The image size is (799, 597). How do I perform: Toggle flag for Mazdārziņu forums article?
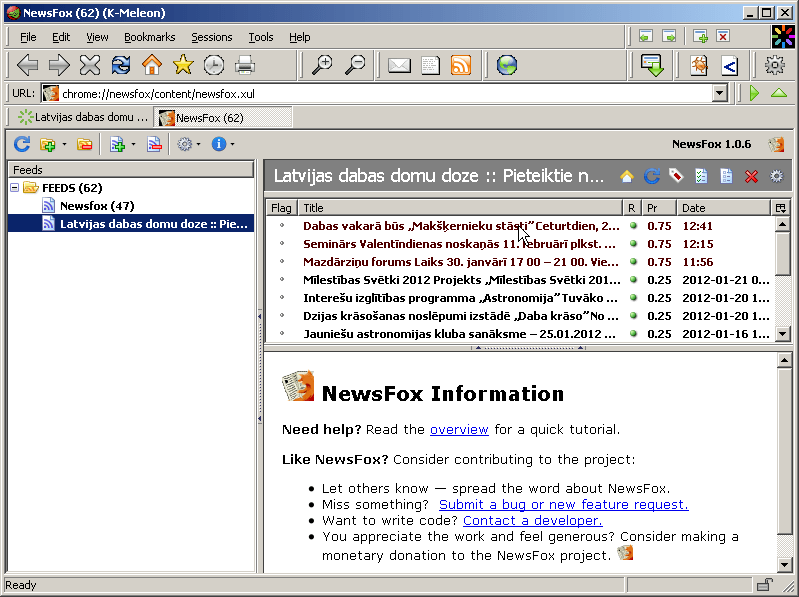pyautogui.click(x=282, y=261)
